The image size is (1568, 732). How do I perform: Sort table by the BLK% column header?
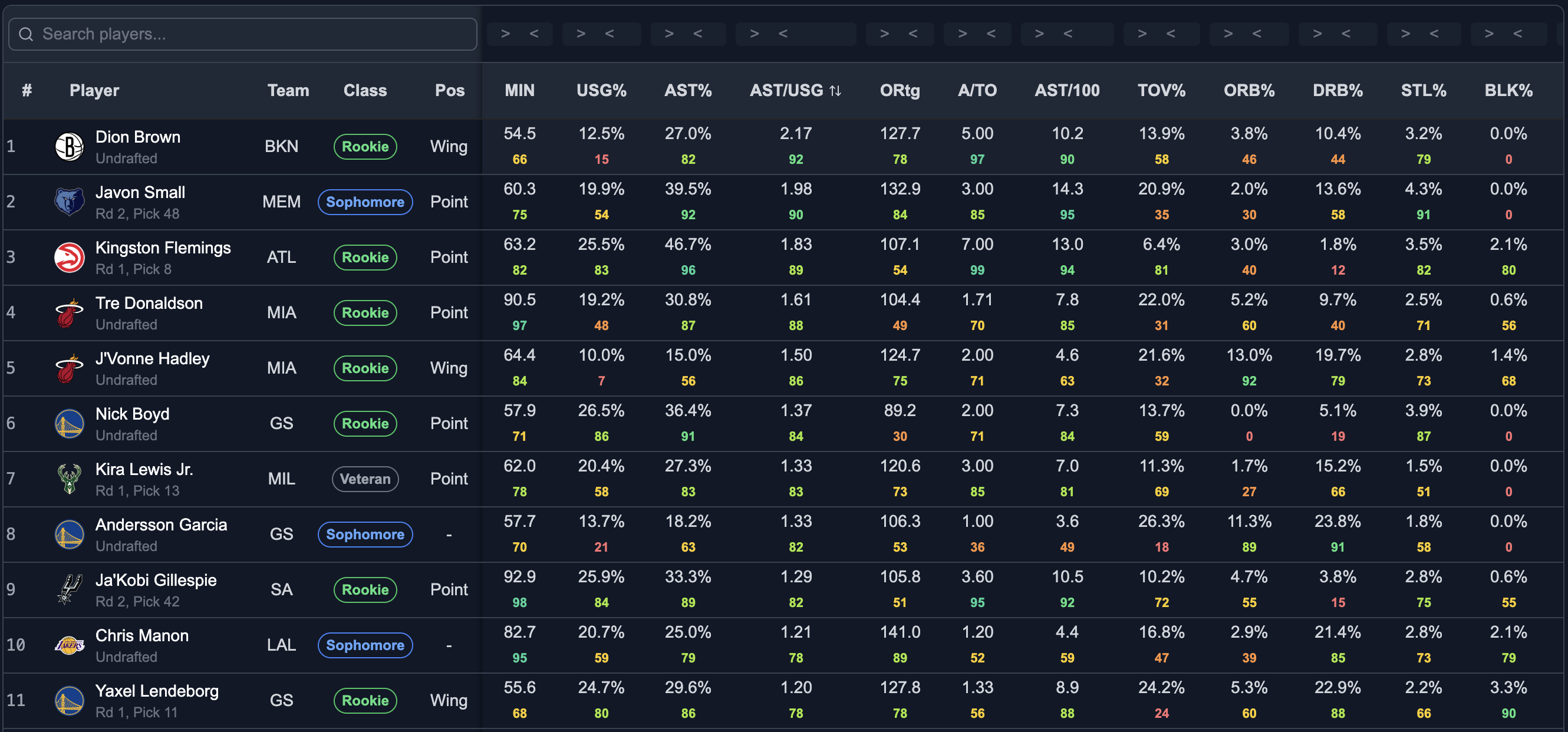pos(1508,91)
